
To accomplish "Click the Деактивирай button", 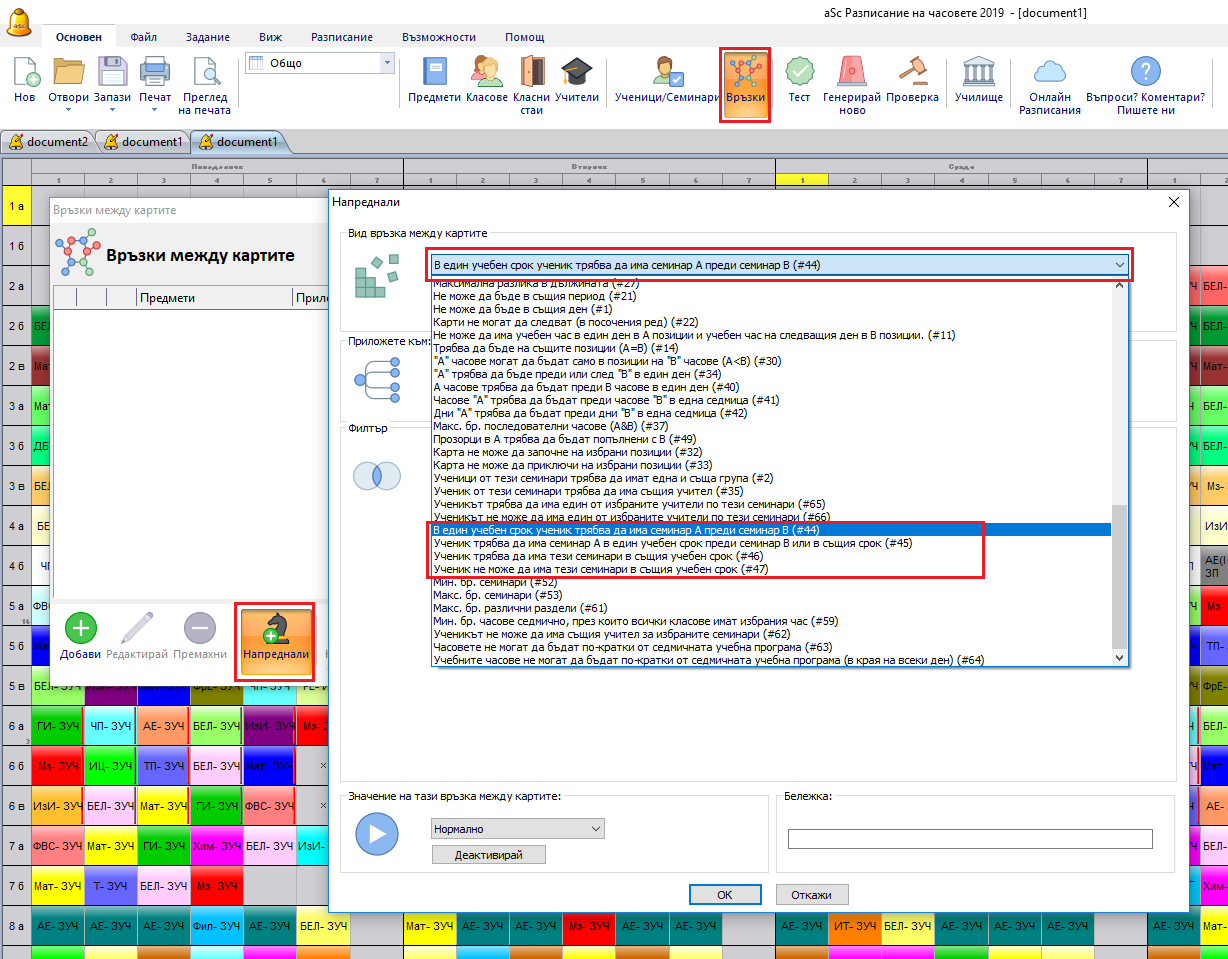I will (x=489, y=854).
